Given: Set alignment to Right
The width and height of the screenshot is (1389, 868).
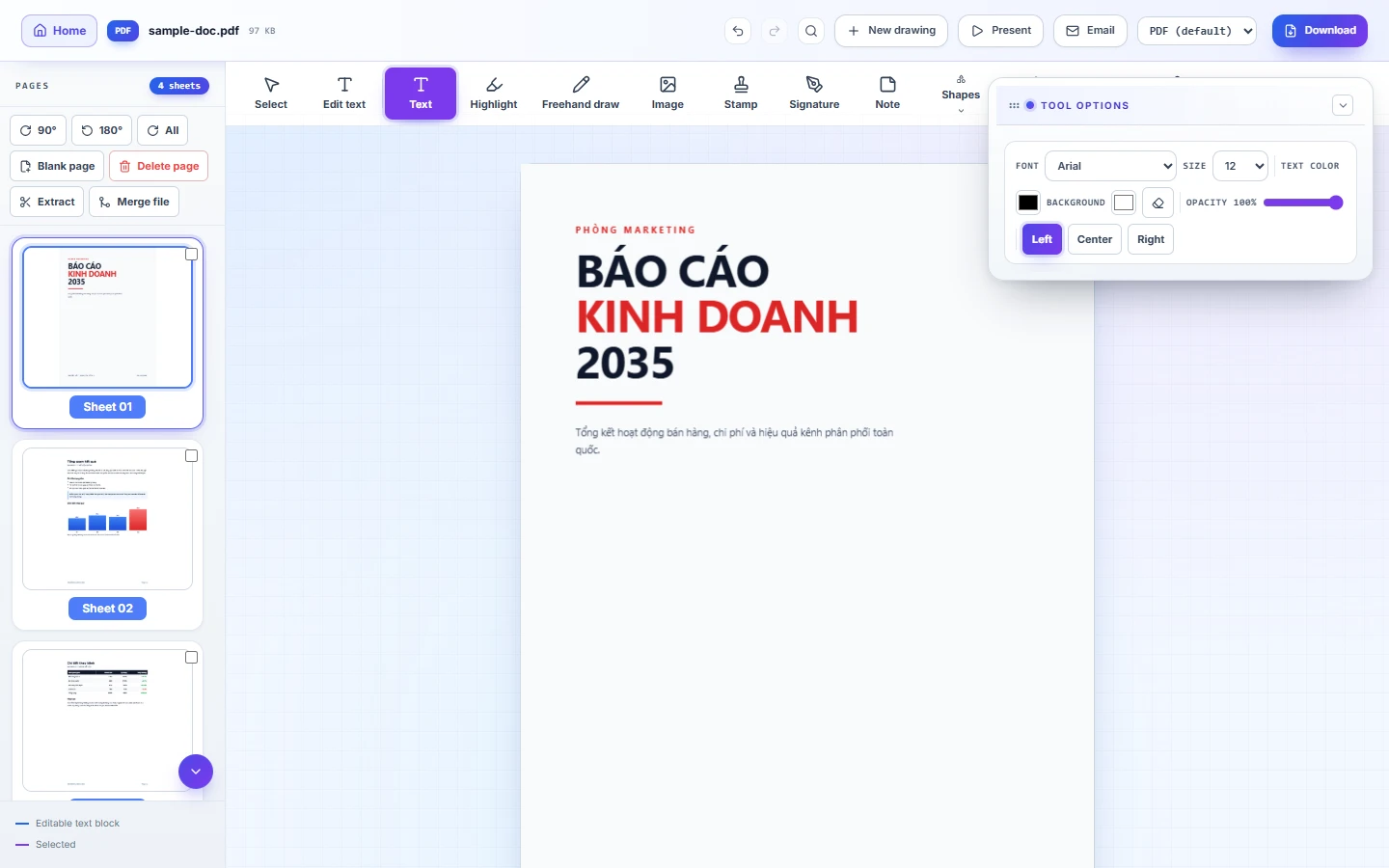Looking at the screenshot, I should tap(1151, 239).
